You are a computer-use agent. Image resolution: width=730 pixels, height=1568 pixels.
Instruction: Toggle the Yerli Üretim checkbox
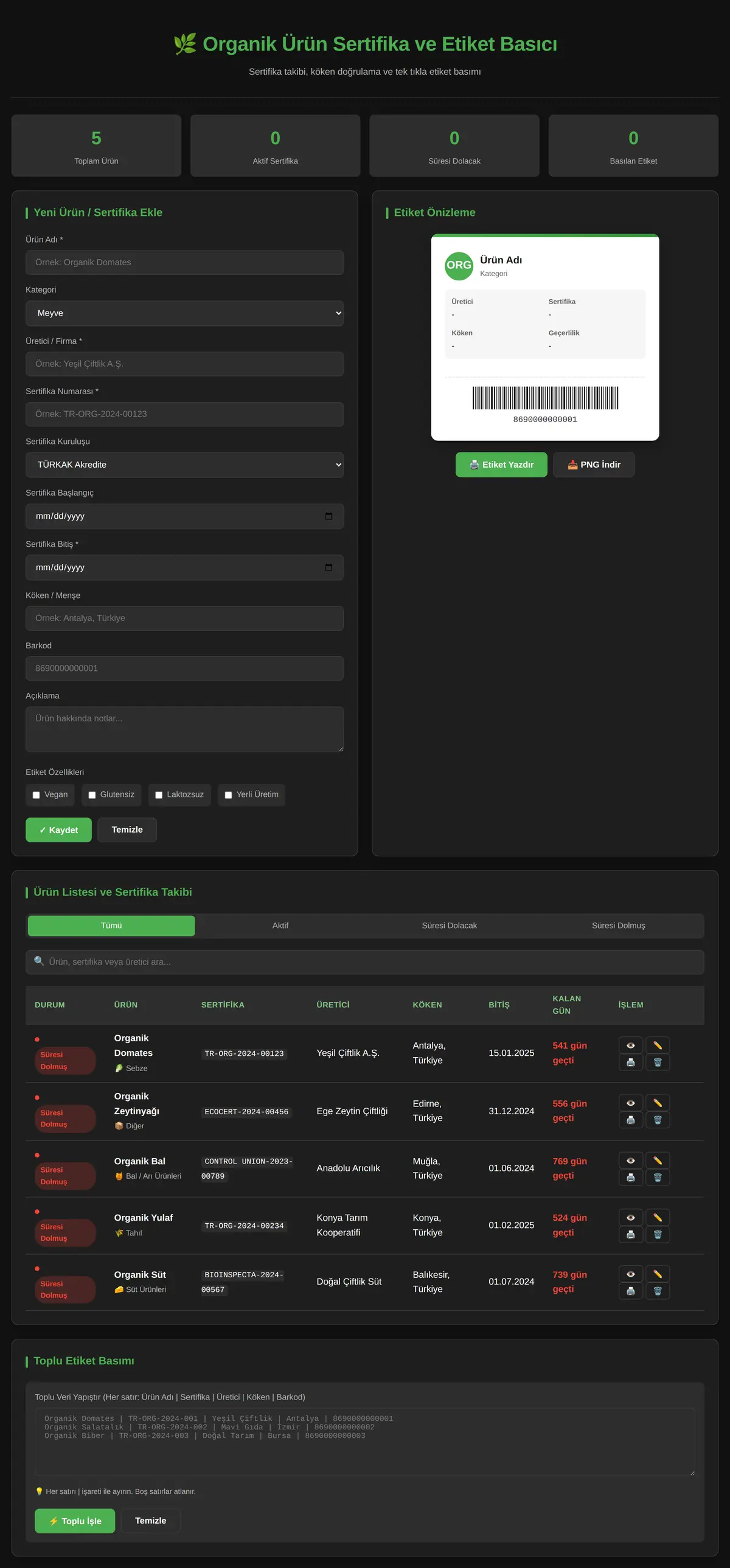[x=228, y=795]
